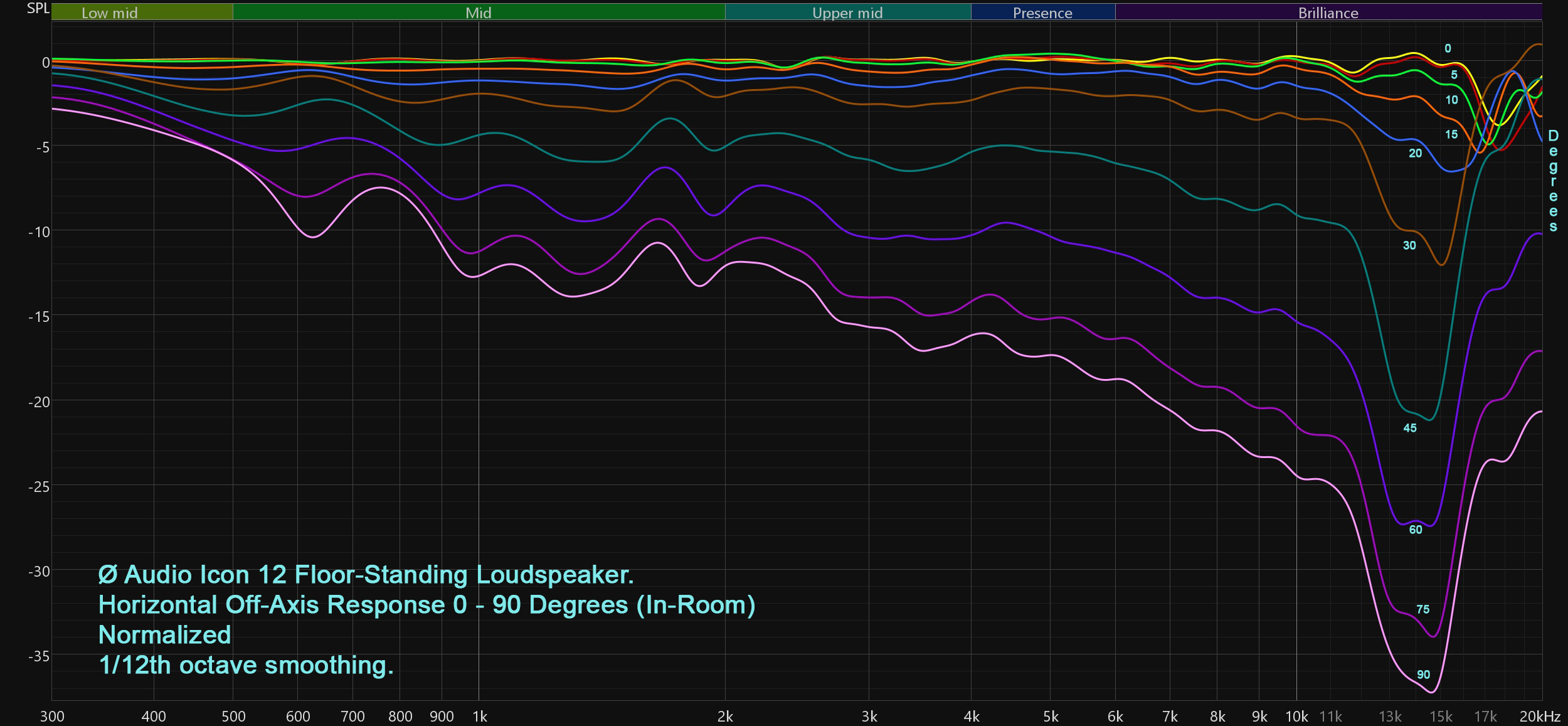Click the Upper mid band header
This screenshot has height=726, width=1568.
tap(847, 13)
